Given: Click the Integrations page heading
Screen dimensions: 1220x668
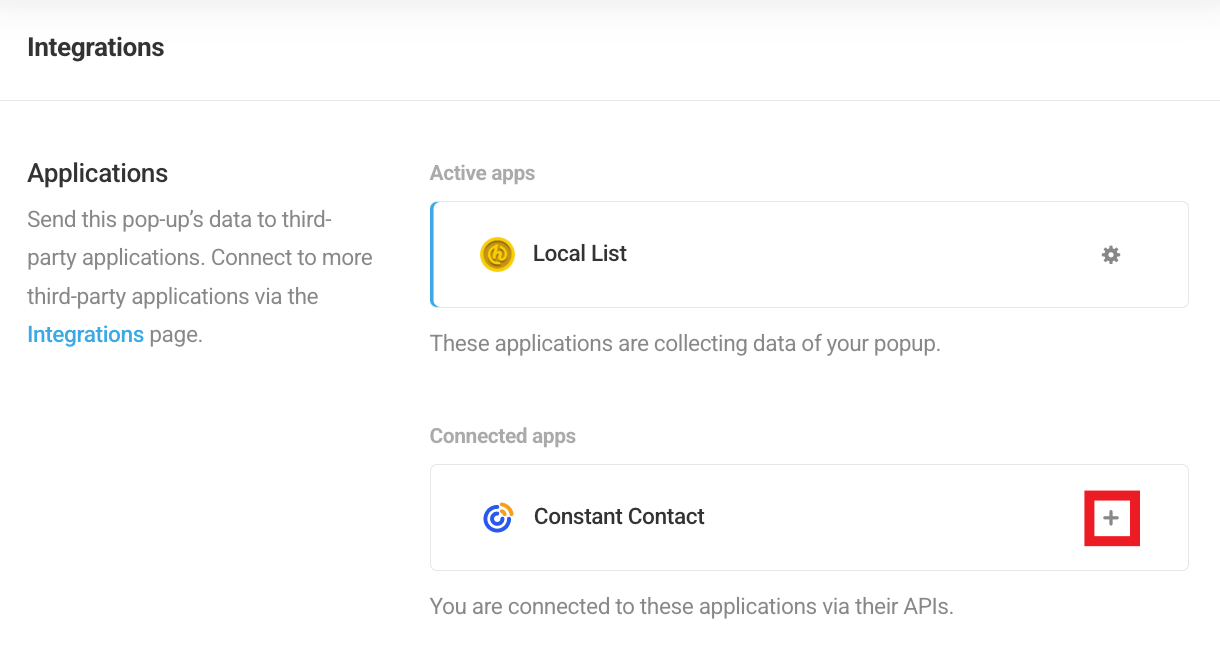Looking at the screenshot, I should (95, 47).
